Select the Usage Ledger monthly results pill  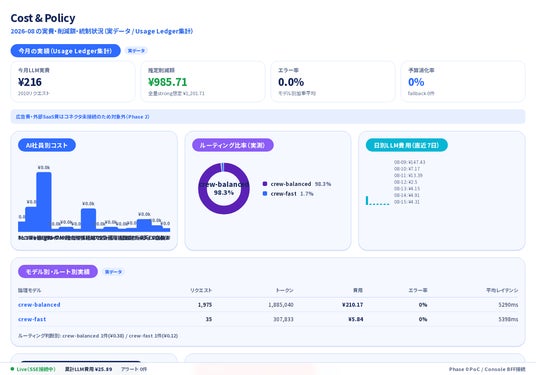pos(66,51)
